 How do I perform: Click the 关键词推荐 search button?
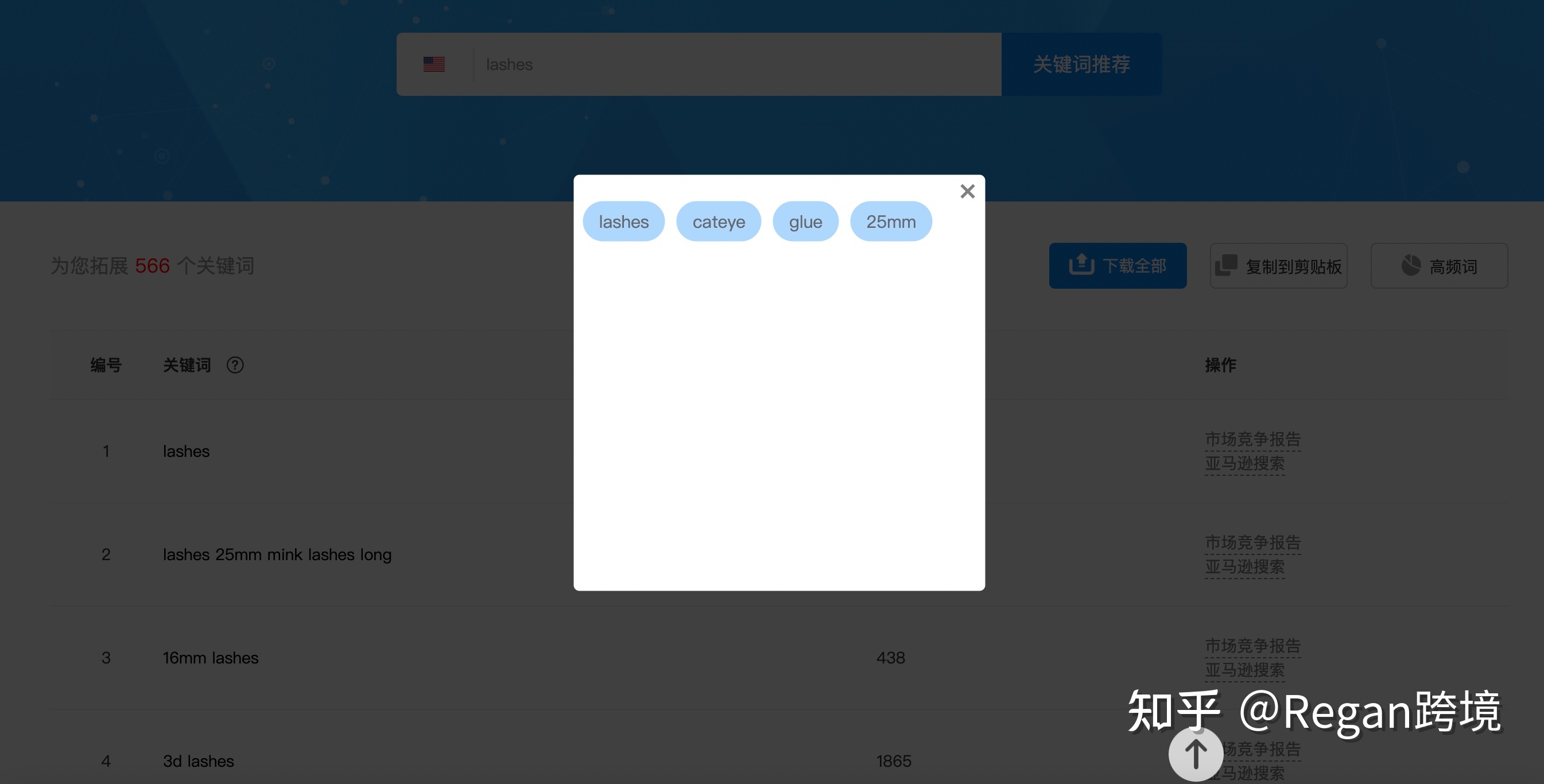1081,64
